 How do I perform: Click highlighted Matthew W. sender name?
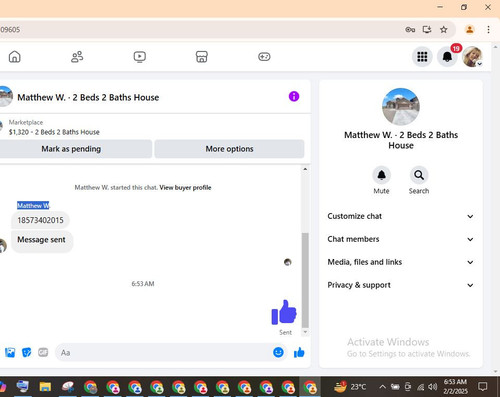click(x=33, y=205)
